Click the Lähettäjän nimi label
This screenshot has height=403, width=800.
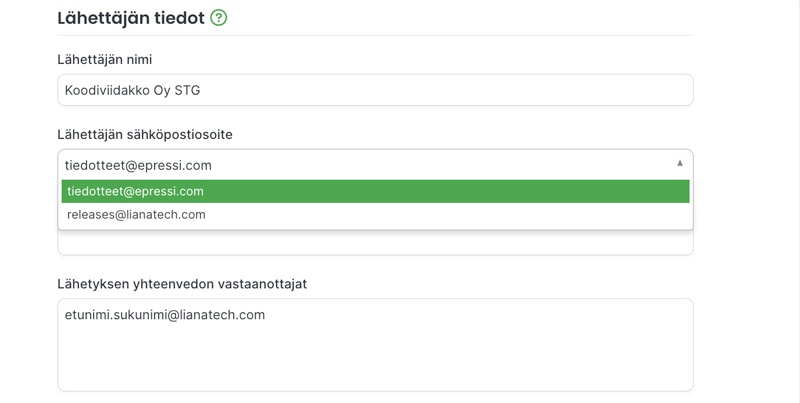pyautogui.click(x=105, y=60)
